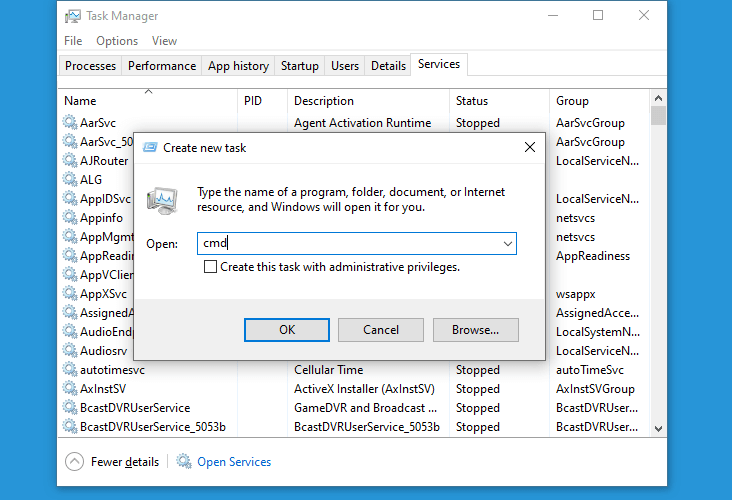The height and width of the screenshot is (500, 732).
Task: Click OK to run cmd
Action: (x=287, y=330)
